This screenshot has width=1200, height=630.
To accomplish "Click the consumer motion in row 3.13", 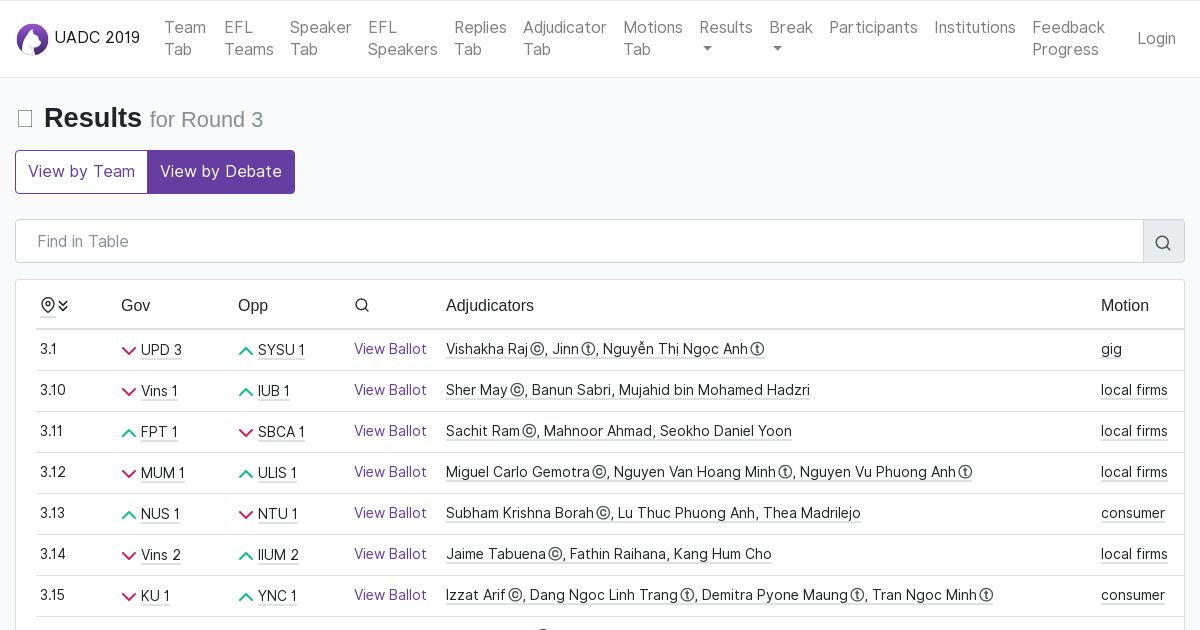I will [x=1132, y=513].
